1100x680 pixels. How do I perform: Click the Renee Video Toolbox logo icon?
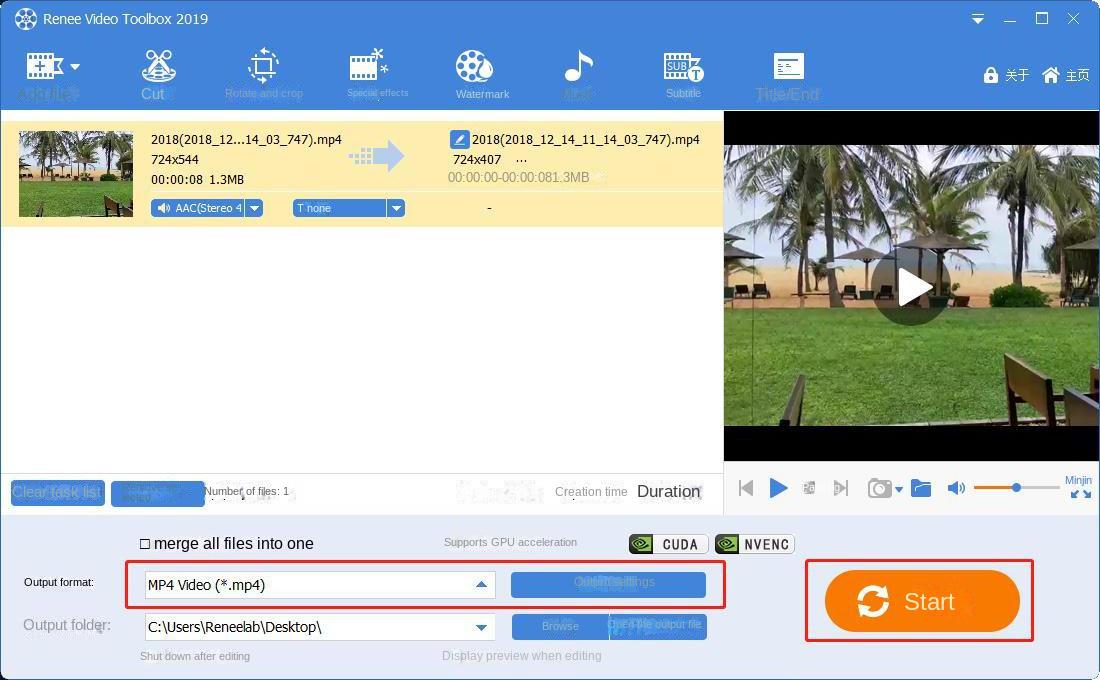coord(26,19)
